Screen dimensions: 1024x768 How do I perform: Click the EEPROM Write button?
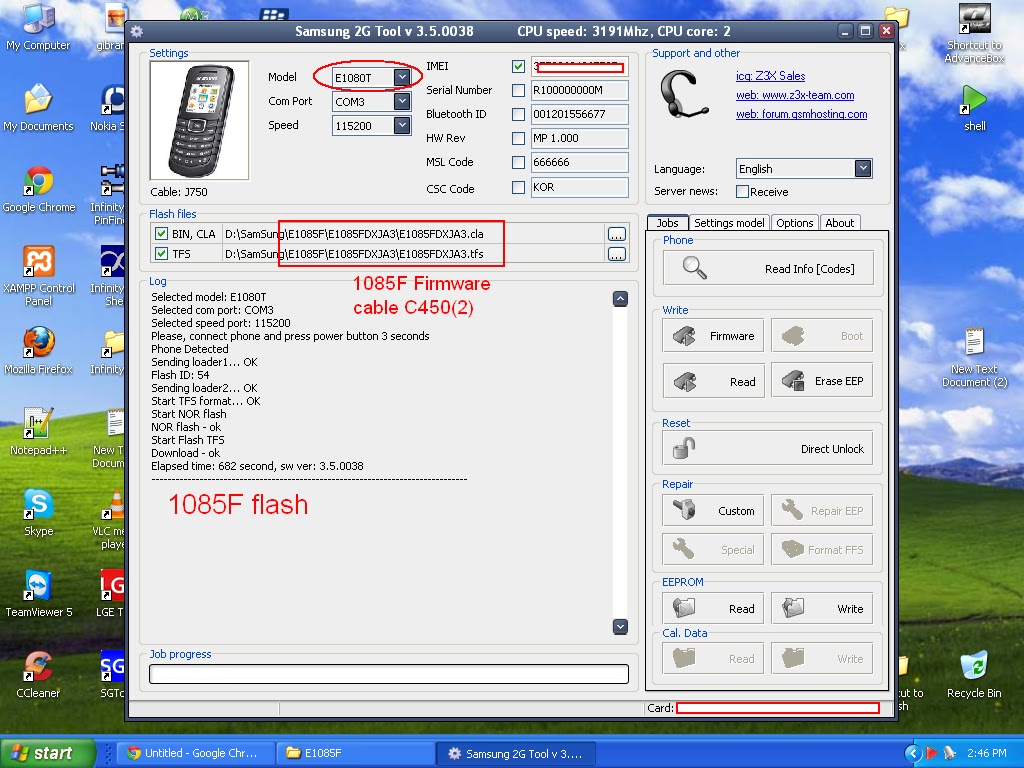click(822, 608)
